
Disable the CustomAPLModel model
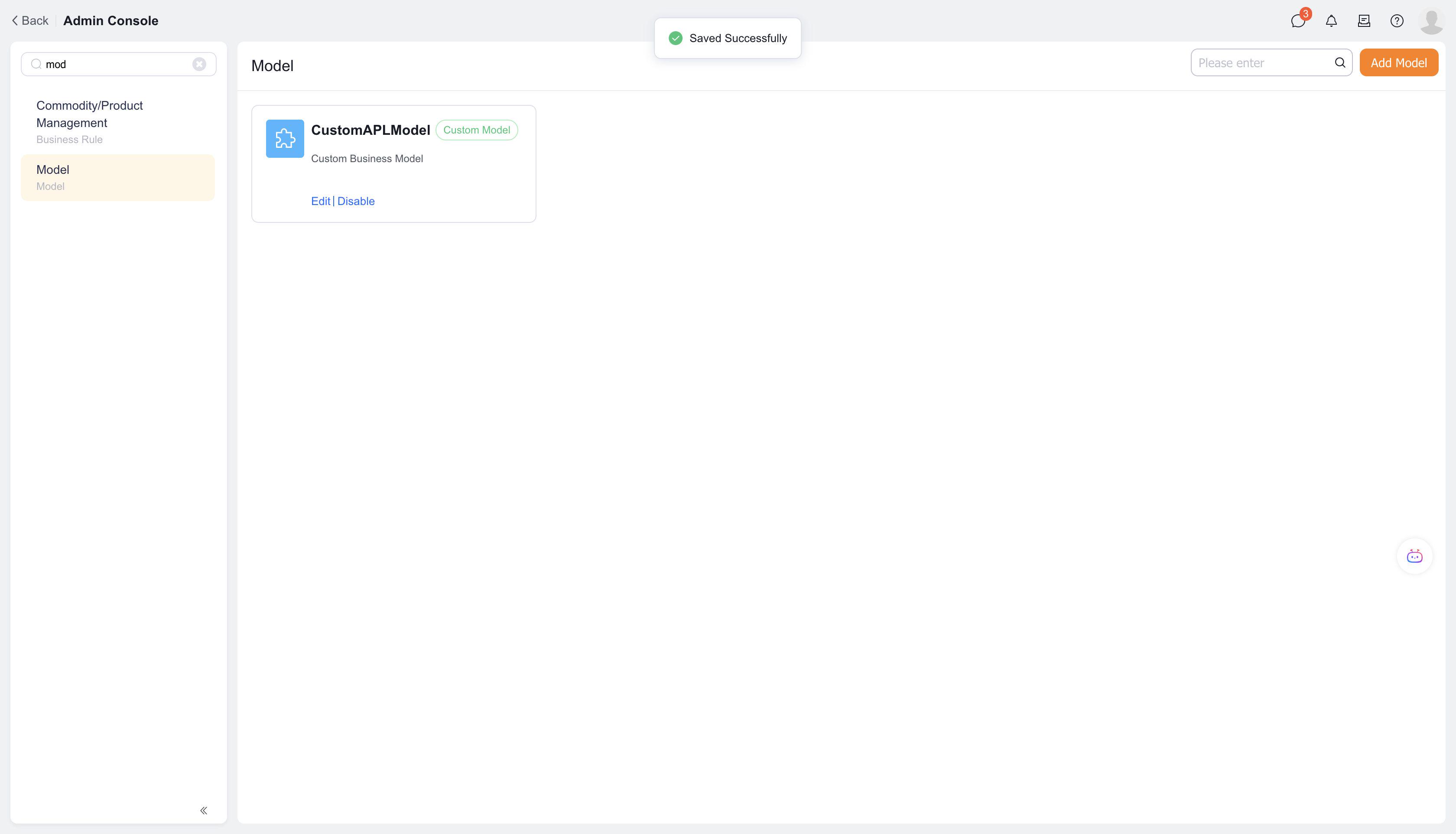pyautogui.click(x=356, y=201)
